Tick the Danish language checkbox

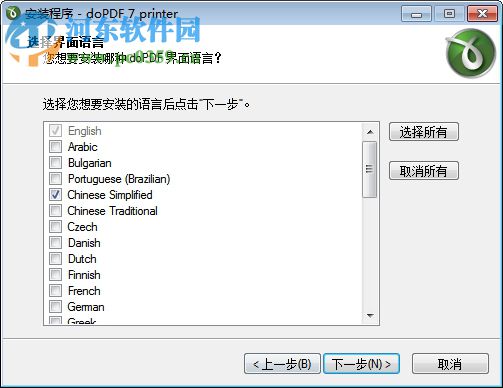coord(55,242)
